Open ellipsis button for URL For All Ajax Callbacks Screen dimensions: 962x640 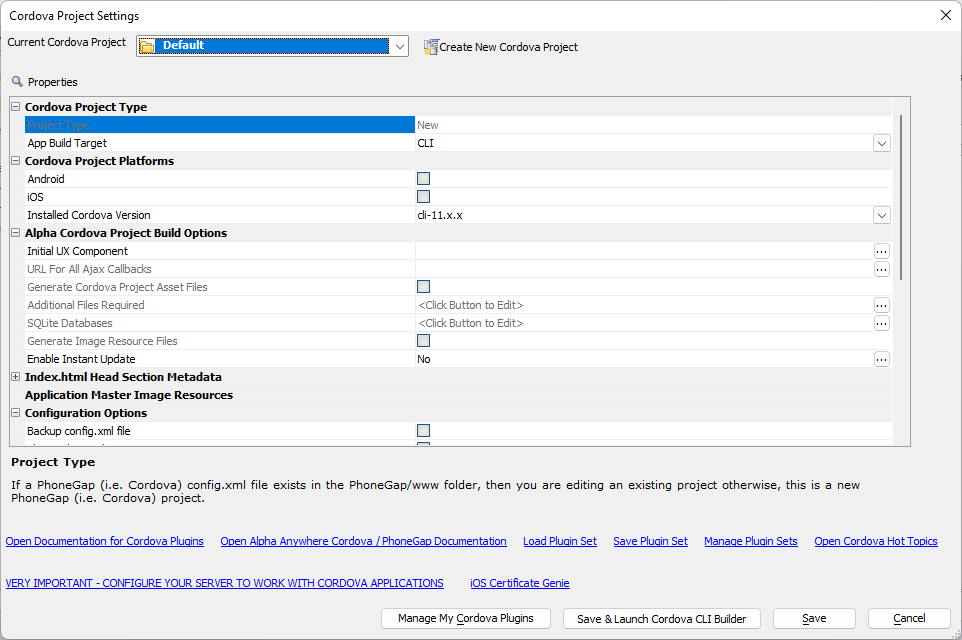tap(882, 269)
